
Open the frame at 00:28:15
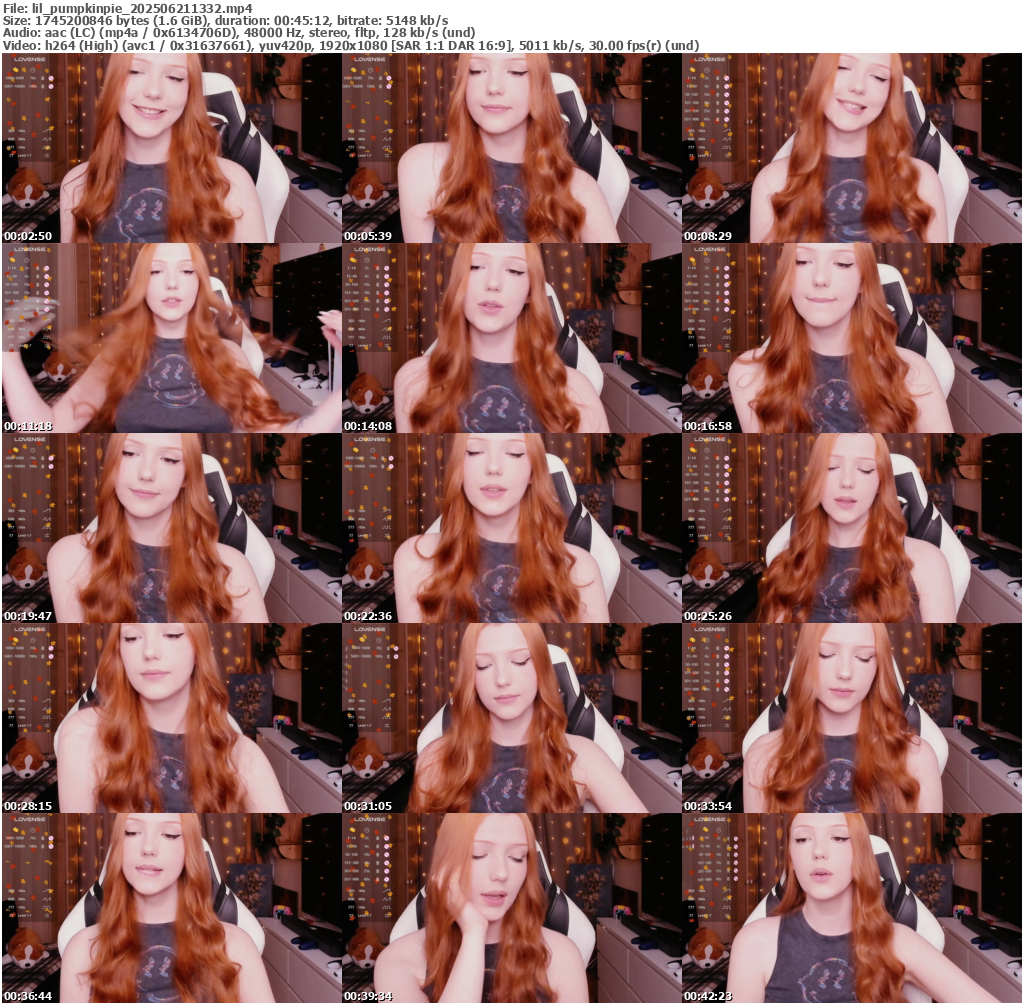(171, 718)
